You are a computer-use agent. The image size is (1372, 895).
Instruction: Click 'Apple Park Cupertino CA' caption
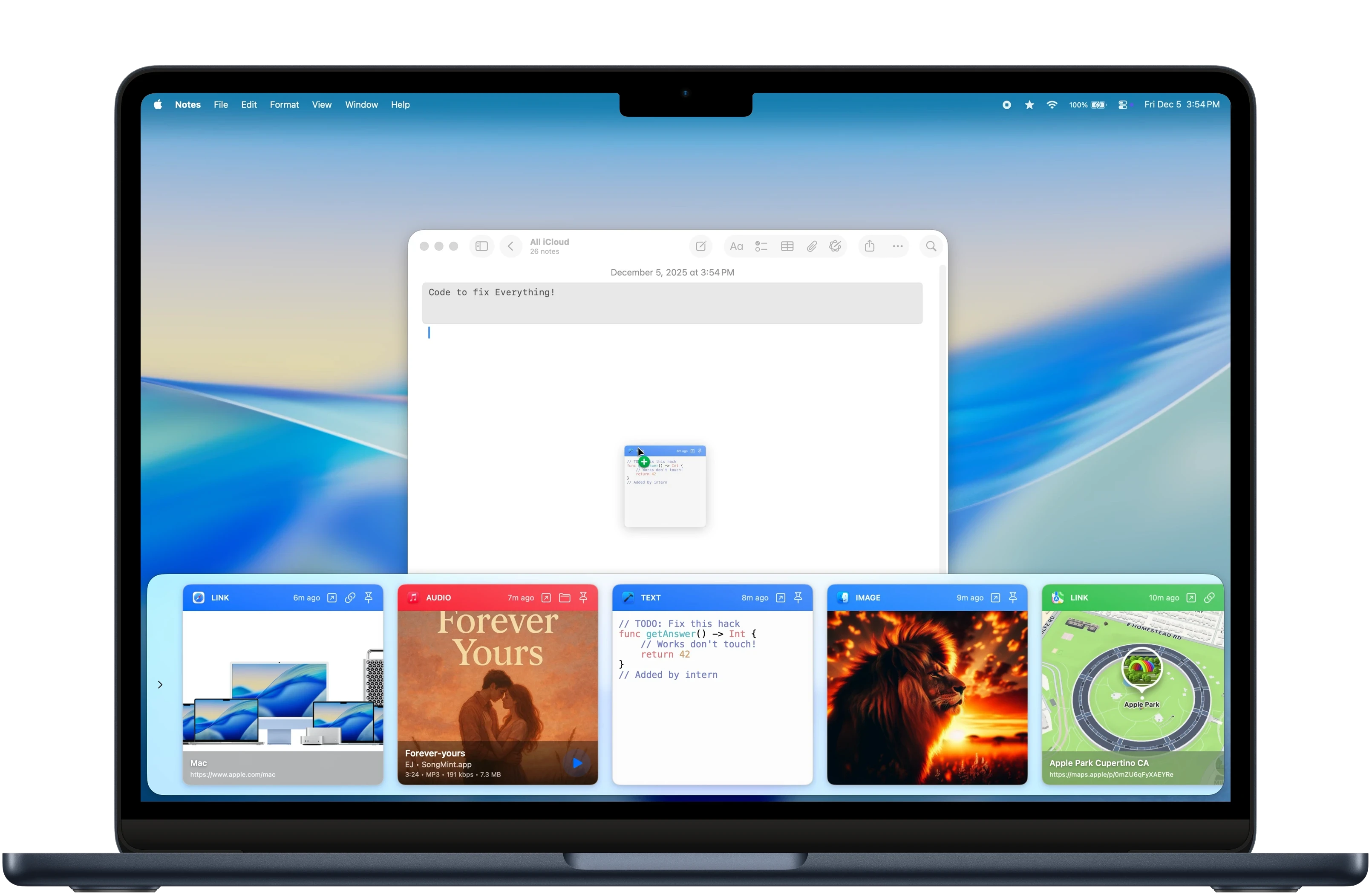click(x=1099, y=763)
